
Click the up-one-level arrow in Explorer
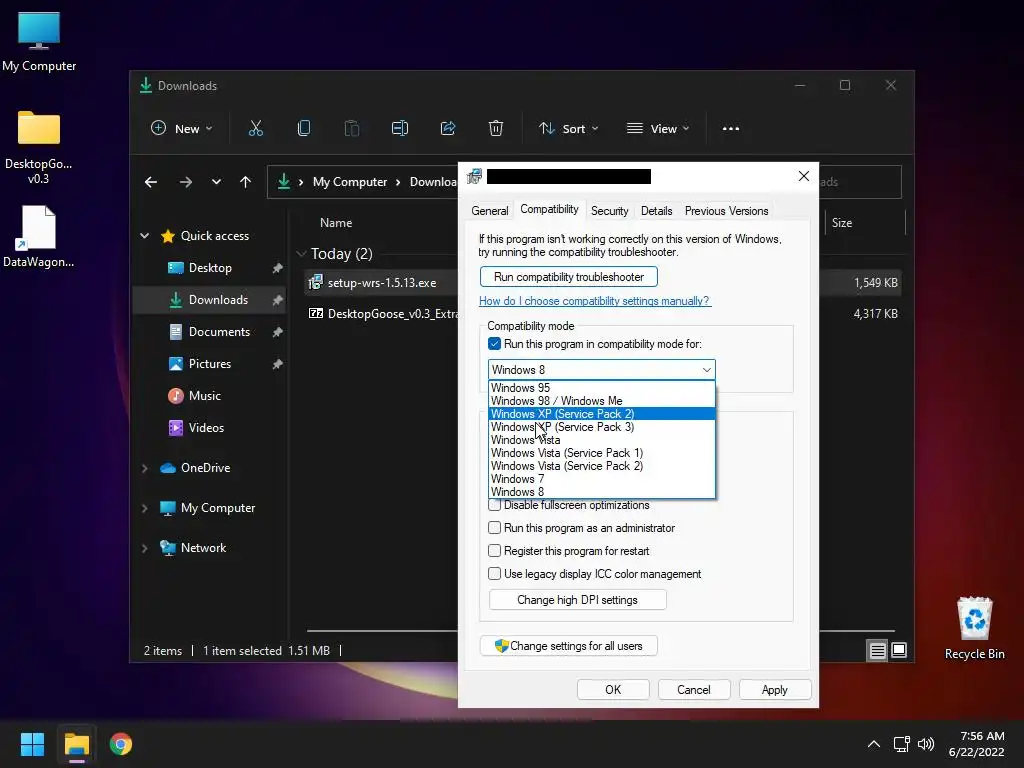tap(246, 182)
